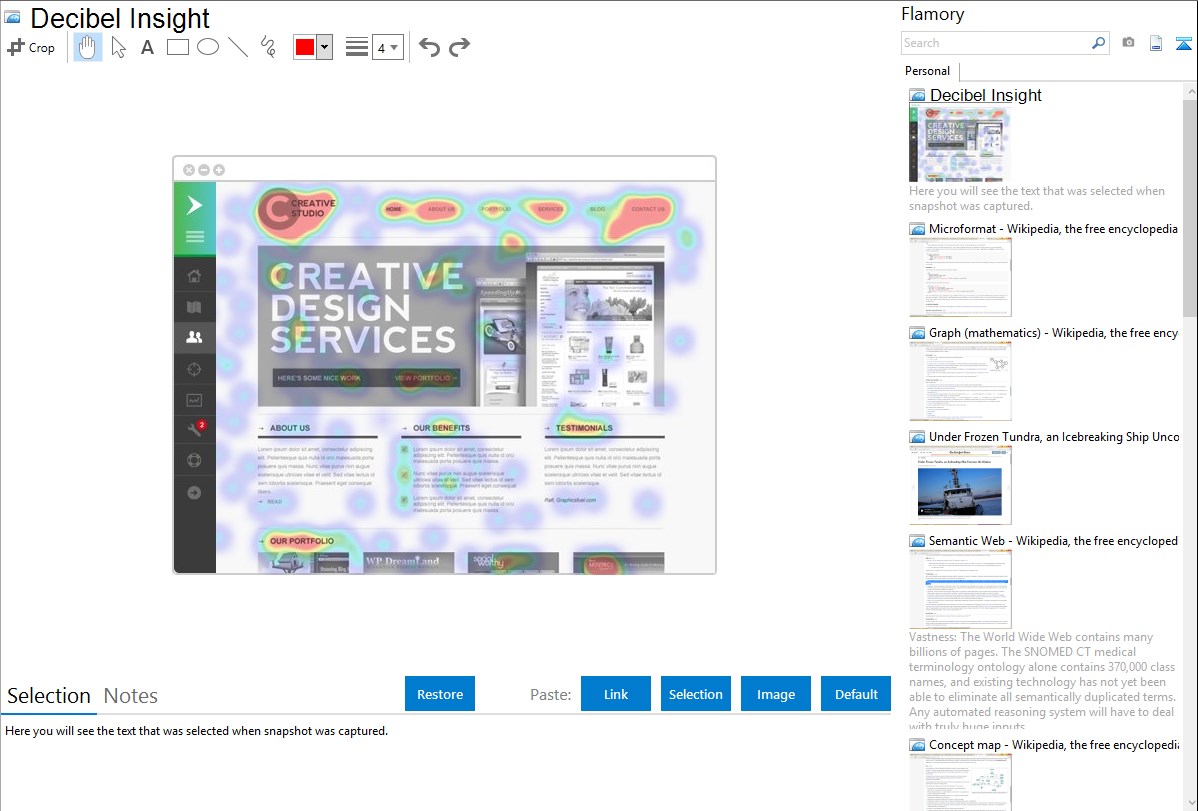Switch to the Notes tab
This screenshot has height=811, width=1198.
tap(131, 696)
